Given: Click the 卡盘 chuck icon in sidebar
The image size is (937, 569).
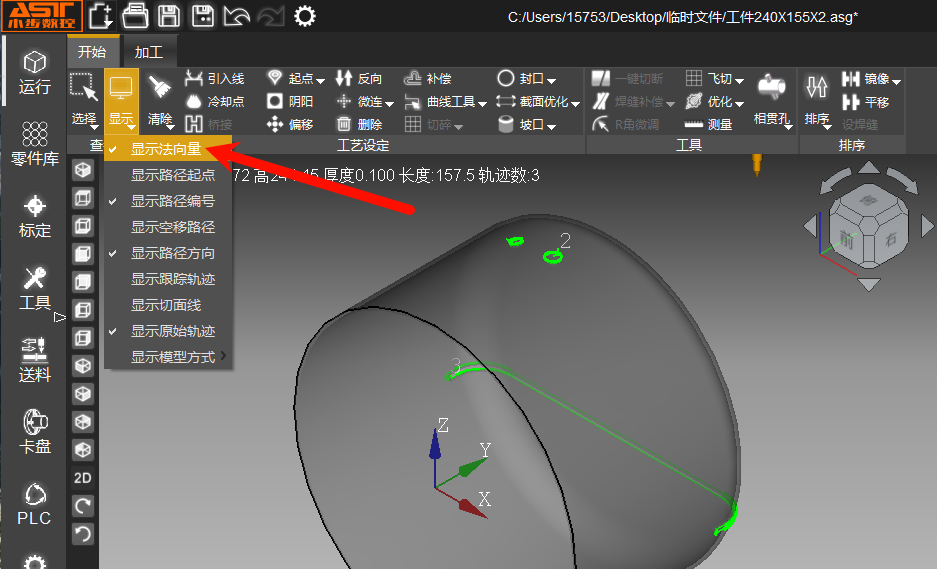Looking at the screenshot, I should (x=34, y=431).
